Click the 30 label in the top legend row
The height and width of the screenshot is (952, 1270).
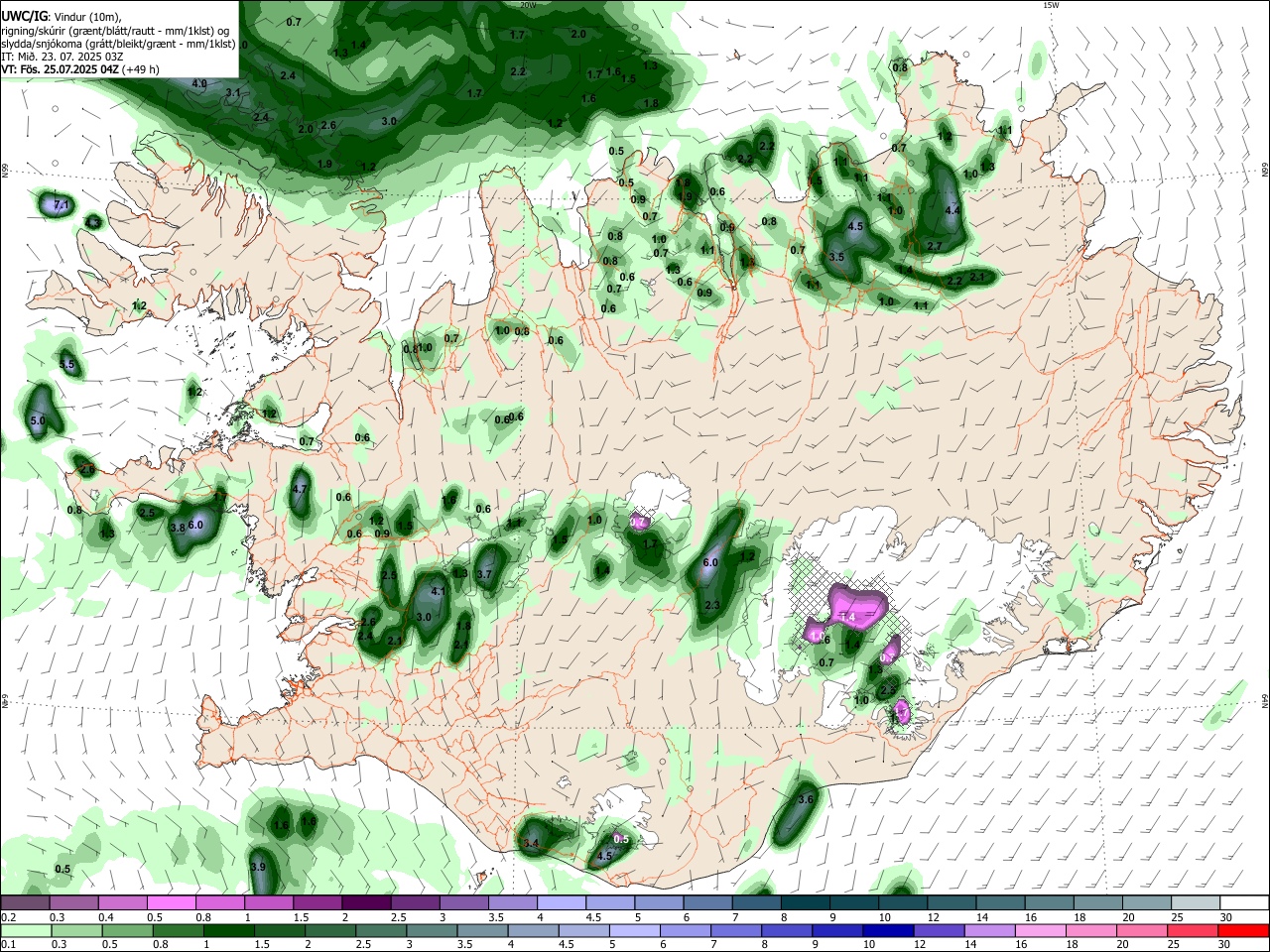coord(1226,917)
